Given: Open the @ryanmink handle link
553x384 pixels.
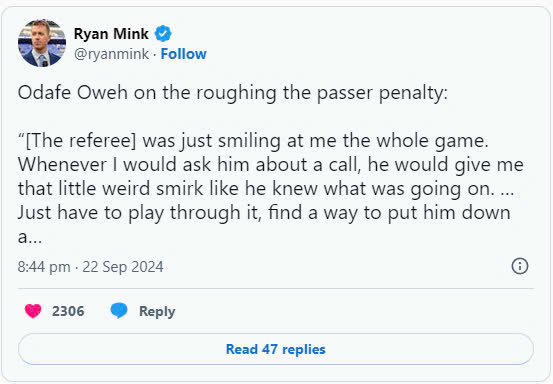Looking at the screenshot, I should [111, 54].
